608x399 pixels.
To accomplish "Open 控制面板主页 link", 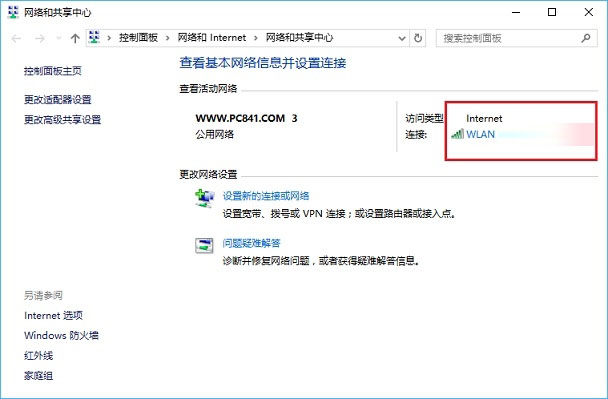I will 53,71.
